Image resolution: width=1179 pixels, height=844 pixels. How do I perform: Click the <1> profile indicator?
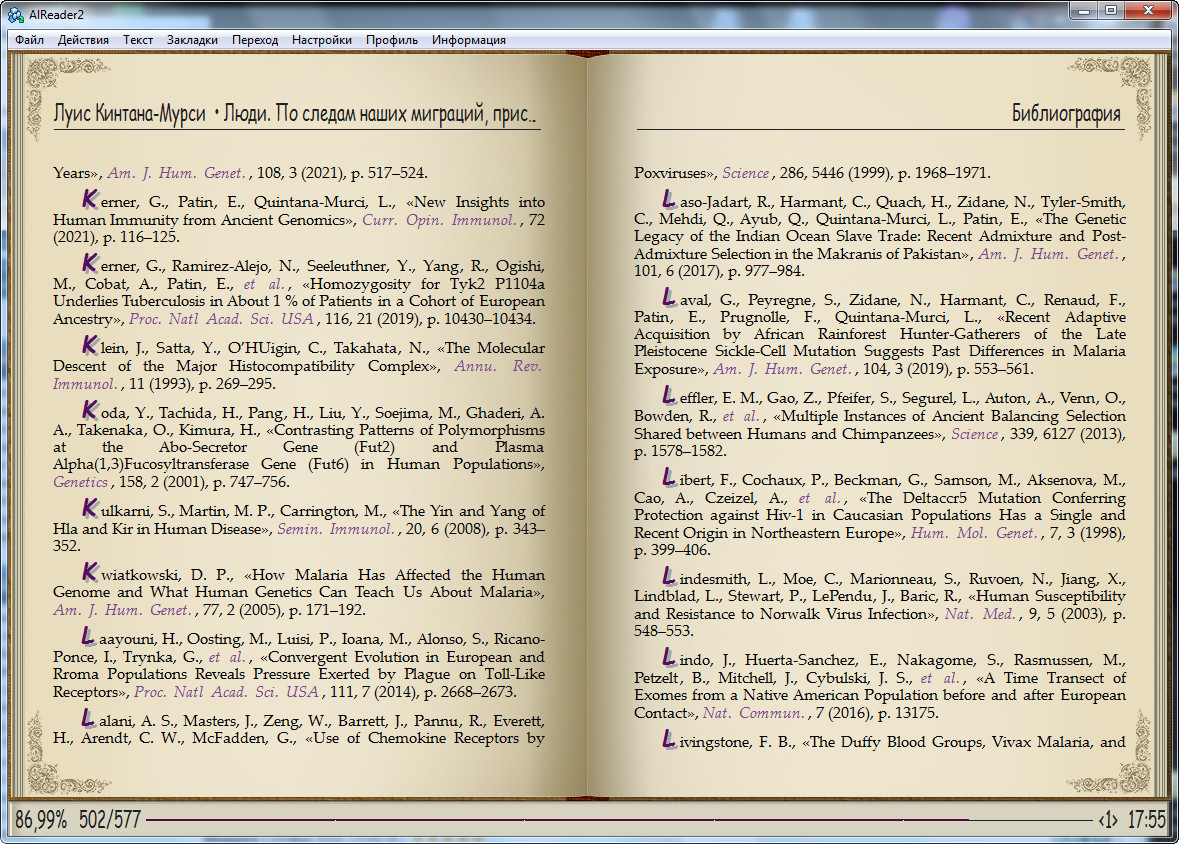[1108, 821]
